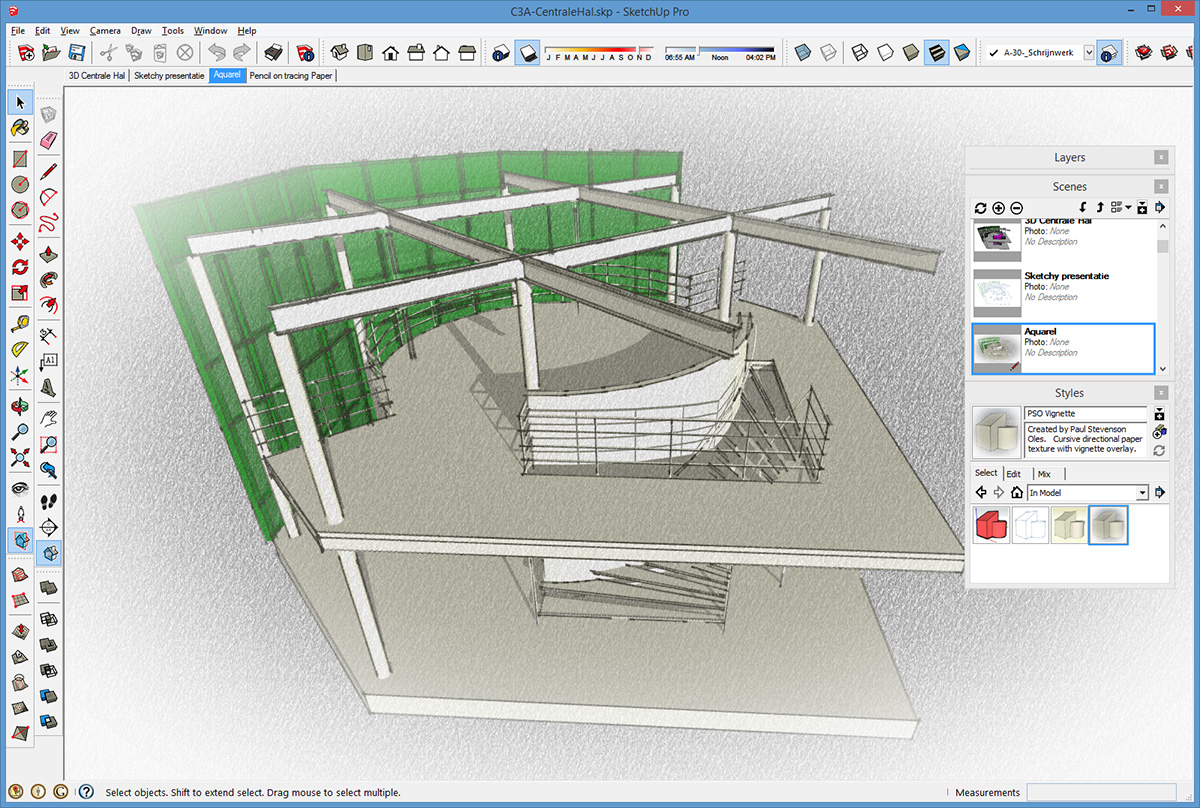The image size is (1200, 808).
Task: Open the Scenes view options dropdown
Action: (x=1121, y=208)
